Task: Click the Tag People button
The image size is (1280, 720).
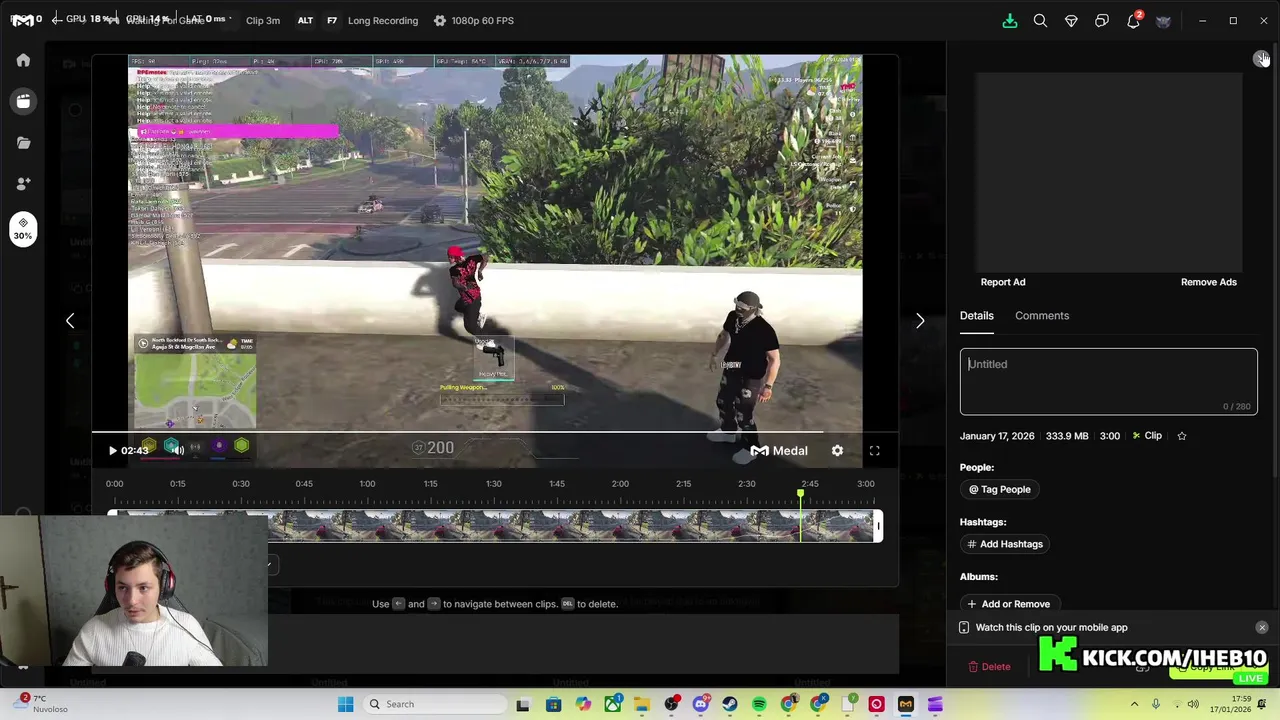Action: (1000, 490)
